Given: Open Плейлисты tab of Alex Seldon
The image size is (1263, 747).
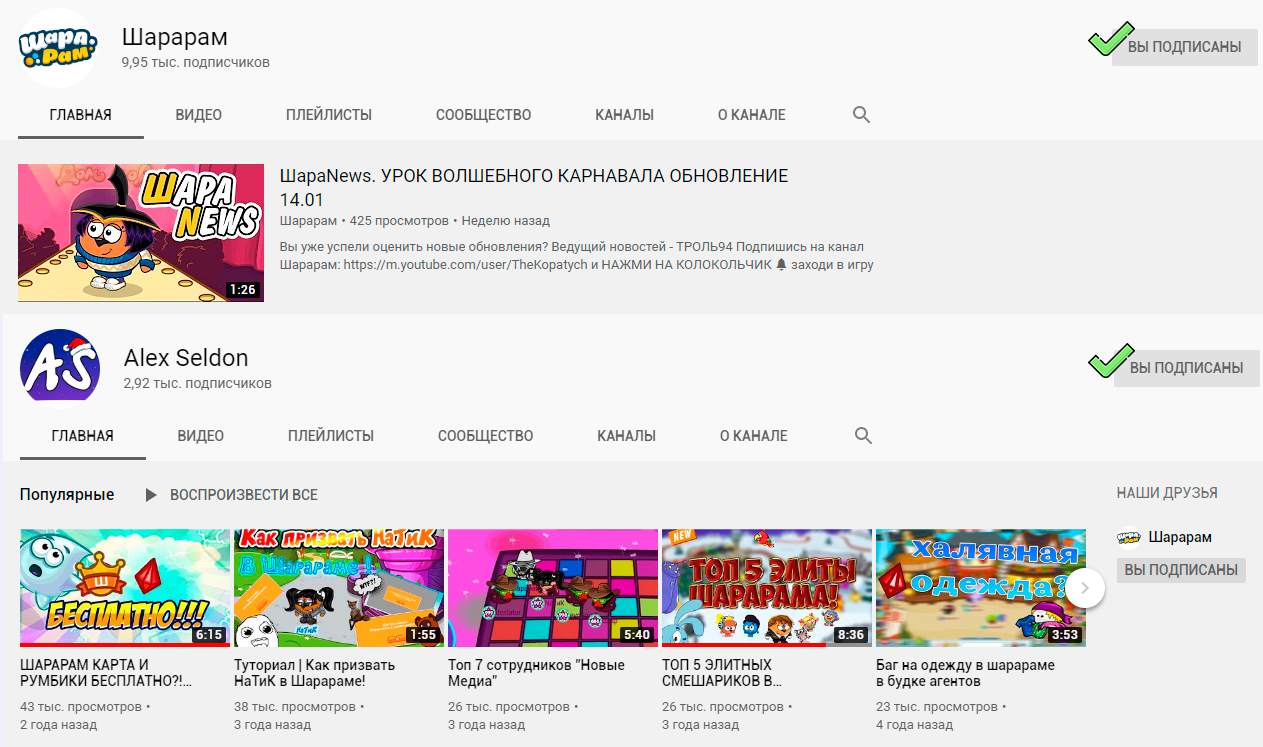Looking at the screenshot, I should (331, 436).
